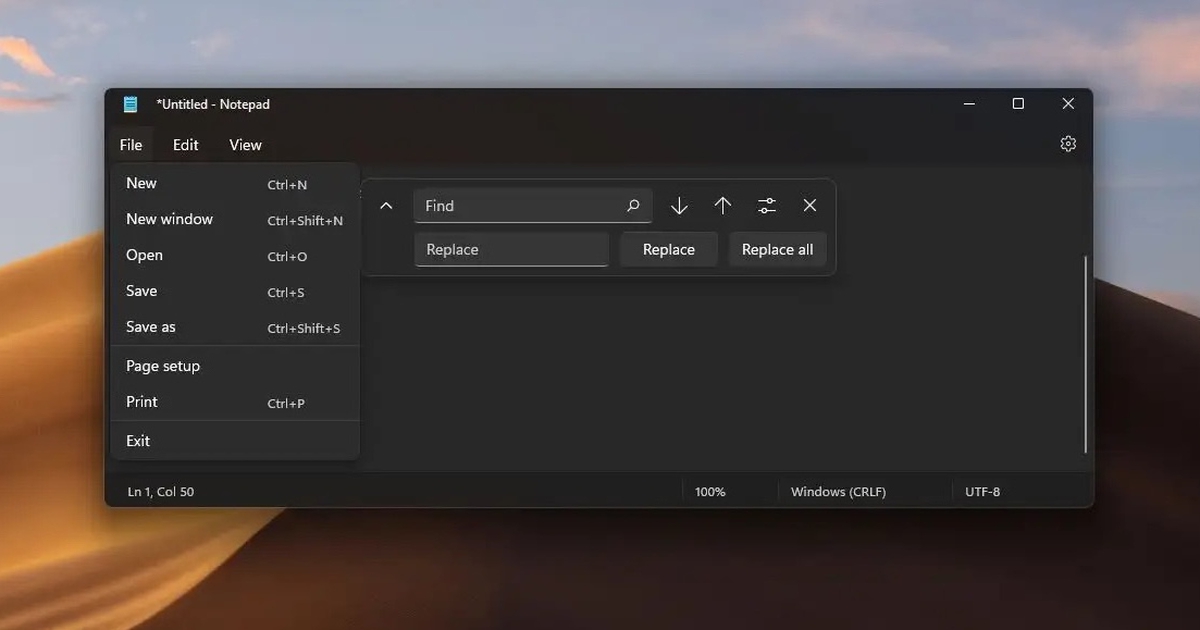The image size is (1200, 630).
Task: Open the File menu
Action: point(131,145)
